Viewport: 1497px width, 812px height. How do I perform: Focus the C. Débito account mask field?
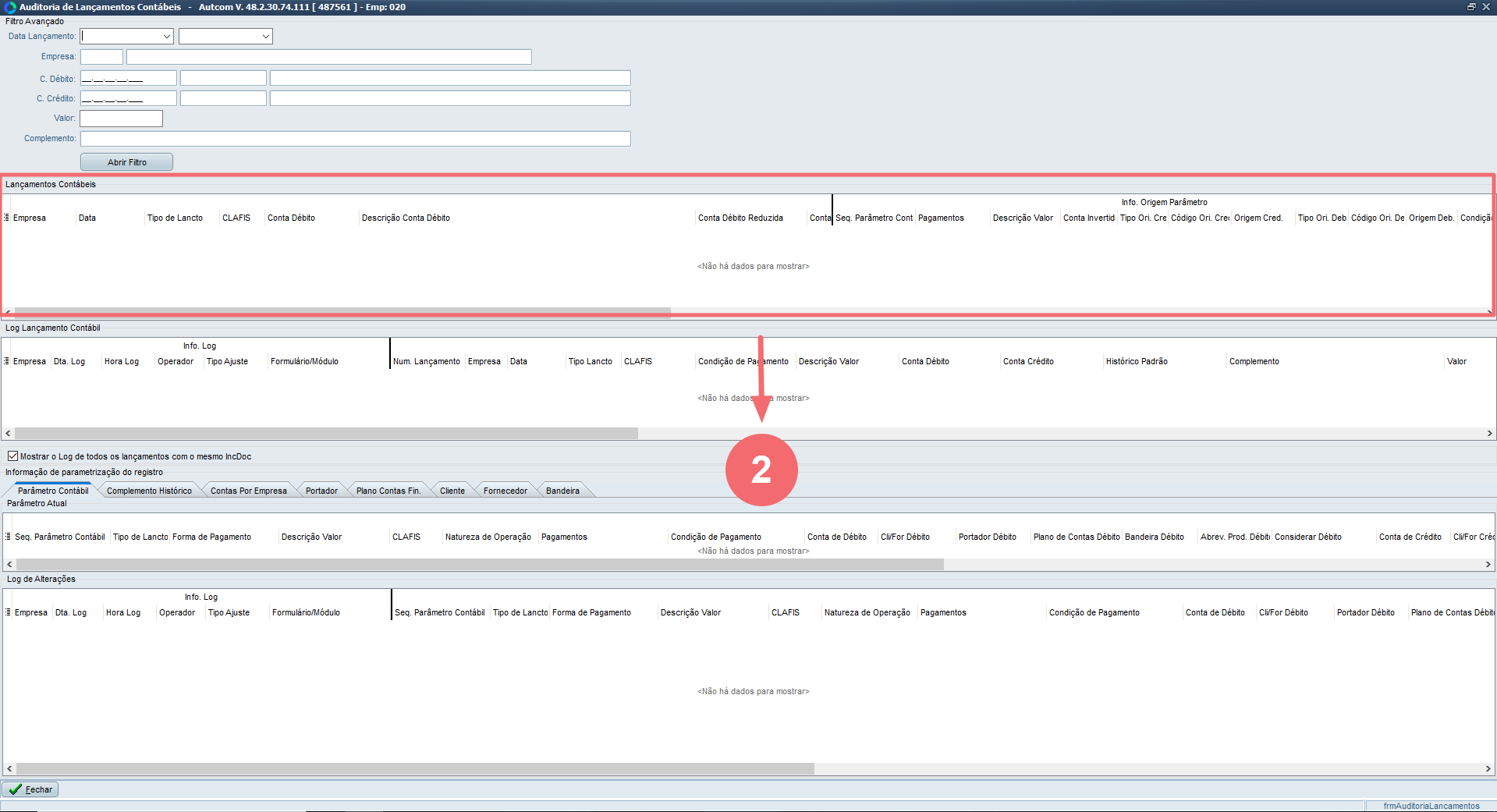coord(128,78)
